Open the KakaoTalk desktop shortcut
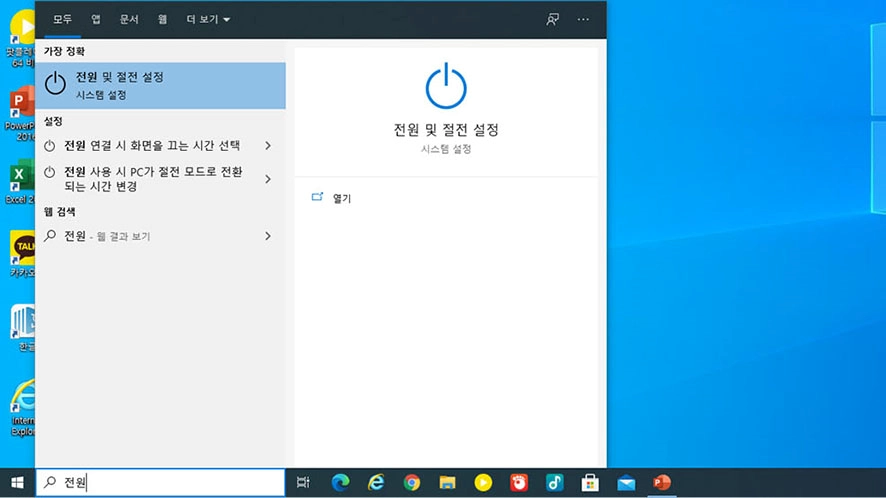The height and width of the screenshot is (498, 886). pyautogui.click(x=23, y=254)
